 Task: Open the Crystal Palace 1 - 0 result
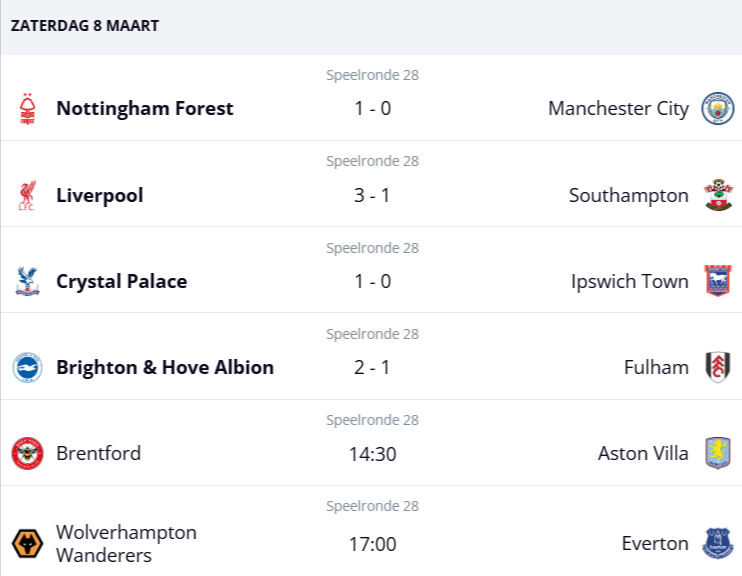[372, 281]
